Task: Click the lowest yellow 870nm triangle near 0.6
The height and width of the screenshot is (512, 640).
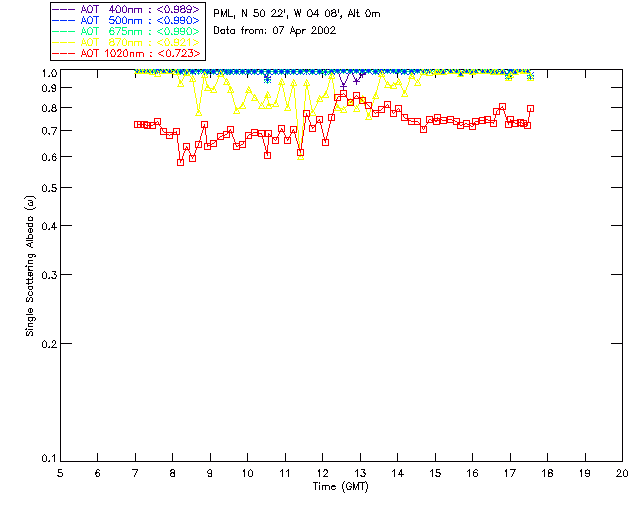Action: [301, 156]
